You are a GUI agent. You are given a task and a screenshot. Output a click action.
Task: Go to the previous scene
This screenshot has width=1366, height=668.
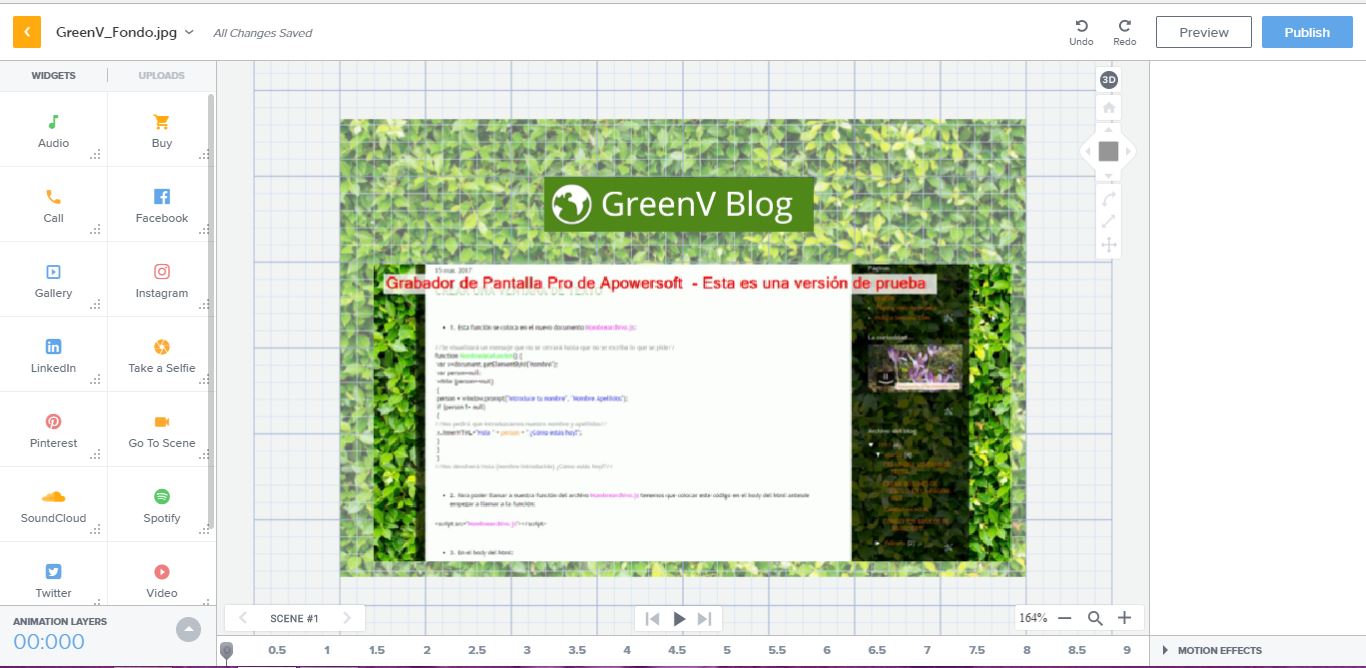pyautogui.click(x=243, y=618)
